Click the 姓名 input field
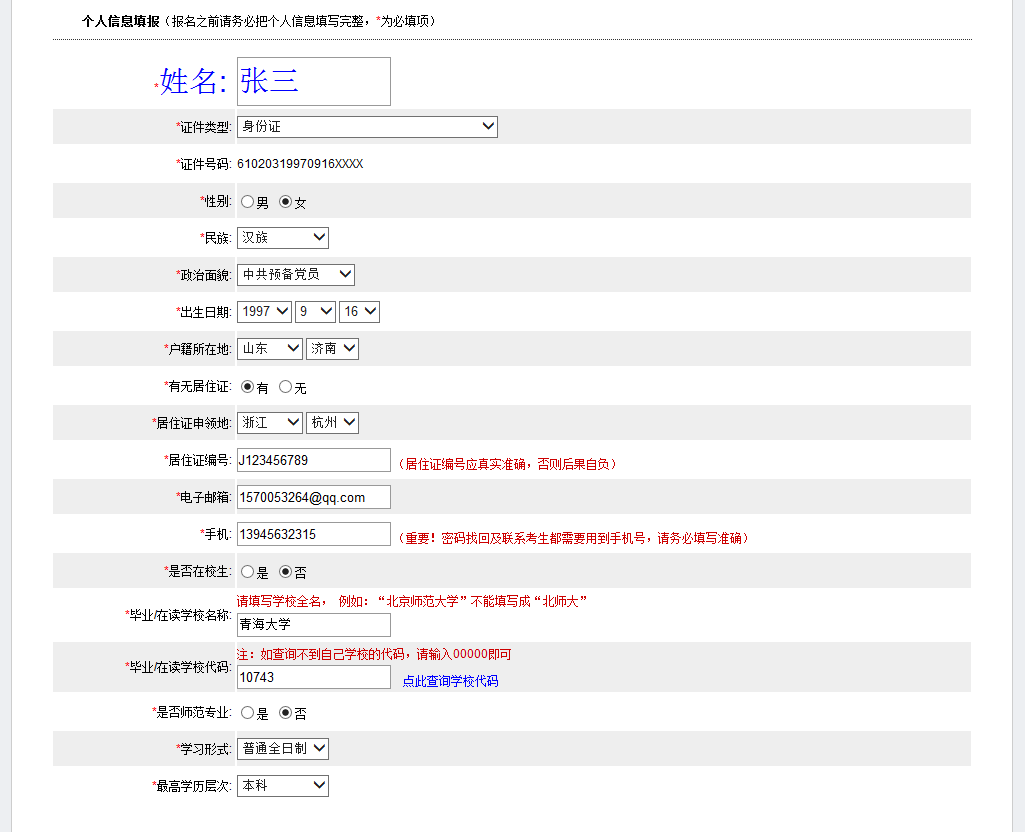 tap(313, 82)
